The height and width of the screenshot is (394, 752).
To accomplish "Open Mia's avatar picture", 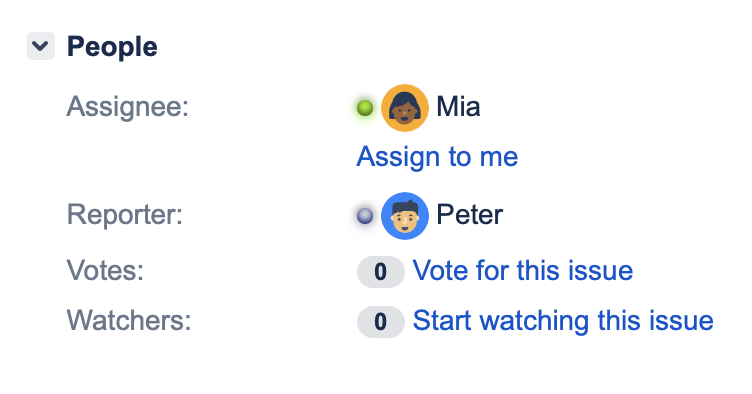I will [x=405, y=107].
